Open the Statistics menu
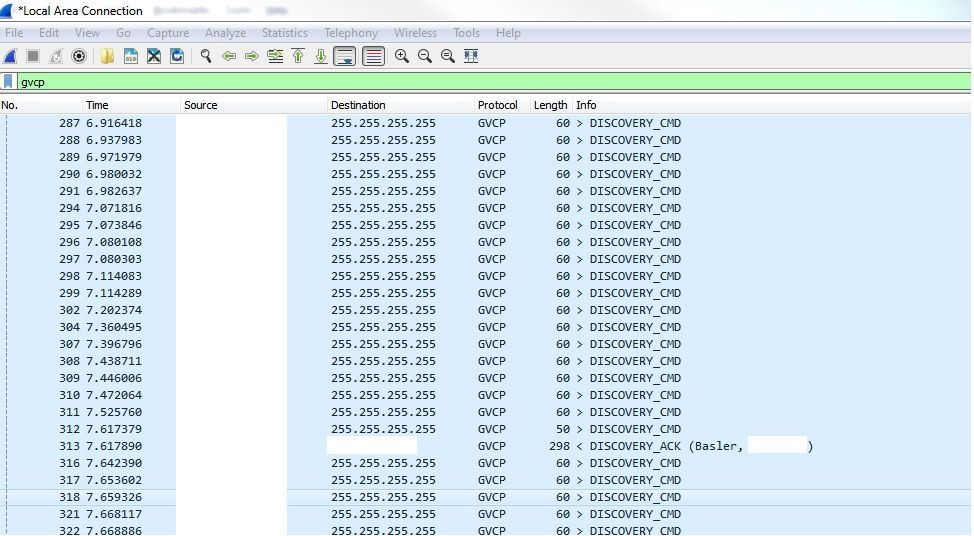Viewport: 974px width, 536px height. pyautogui.click(x=284, y=33)
